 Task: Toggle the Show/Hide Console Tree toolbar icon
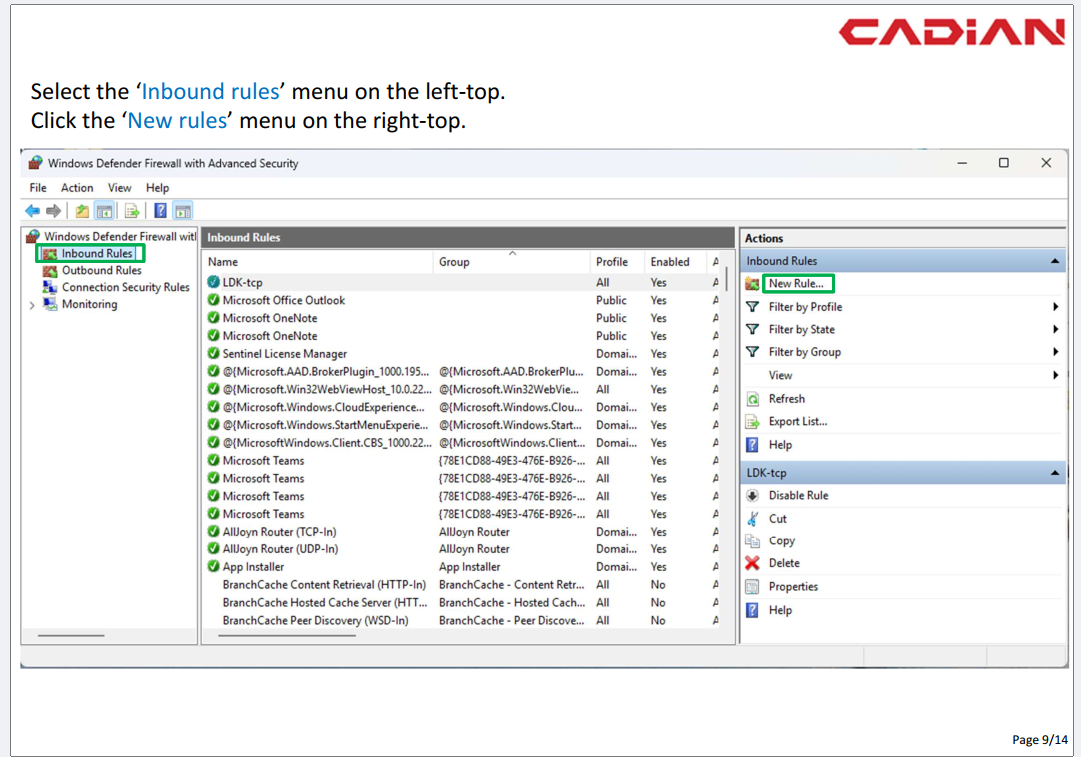point(104,211)
